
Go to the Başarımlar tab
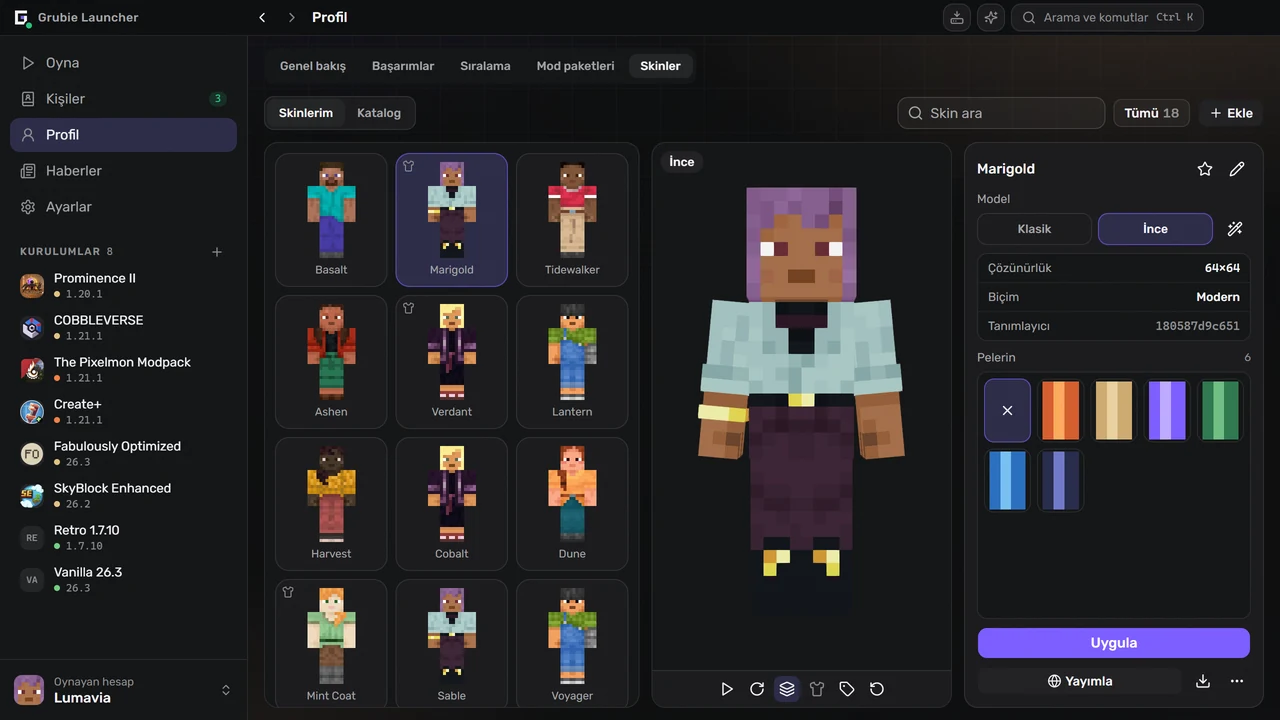click(403, 66)
